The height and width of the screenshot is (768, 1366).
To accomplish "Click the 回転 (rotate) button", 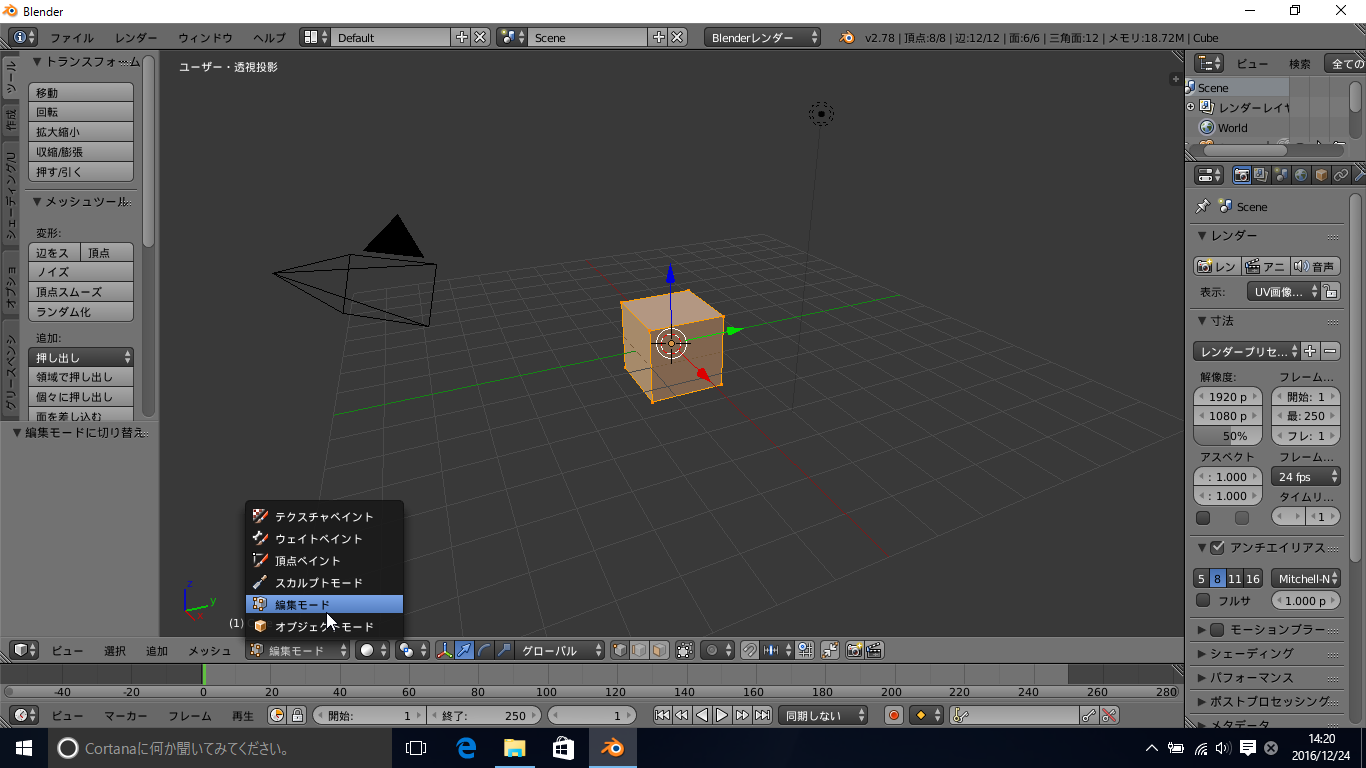I will point(83,112).
